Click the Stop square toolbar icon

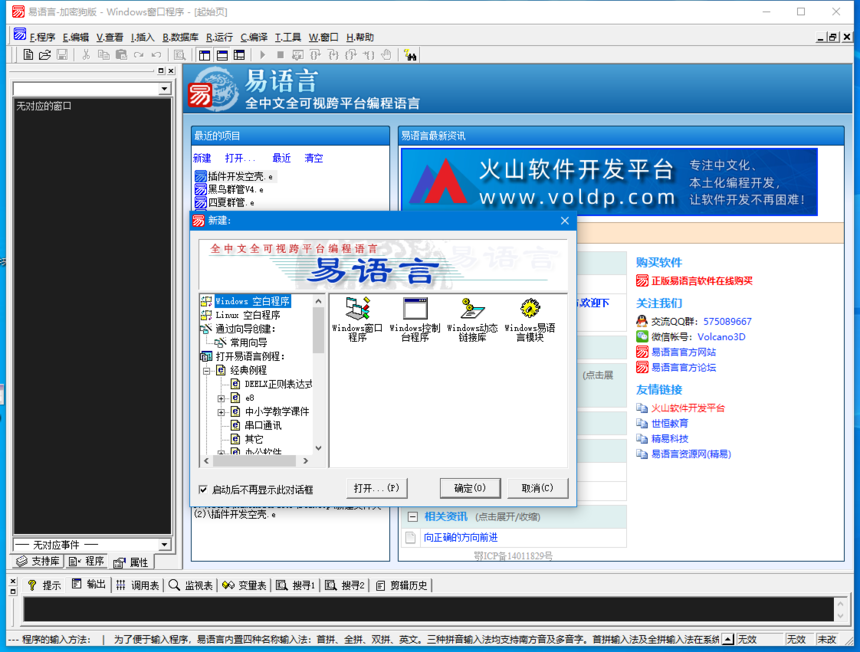[280, 55]
